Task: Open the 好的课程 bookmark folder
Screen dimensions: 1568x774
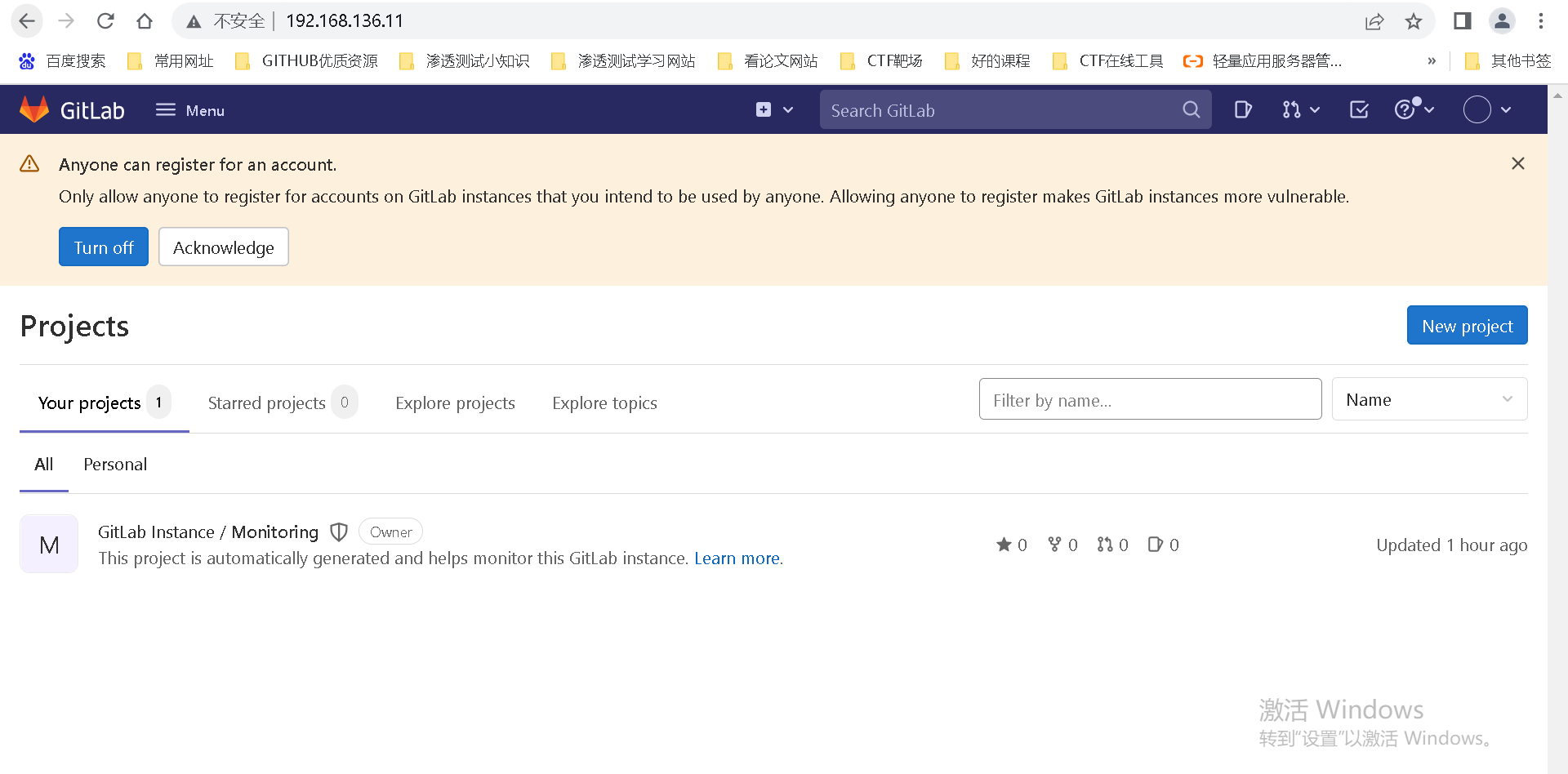Action: [x=987, y=61]
